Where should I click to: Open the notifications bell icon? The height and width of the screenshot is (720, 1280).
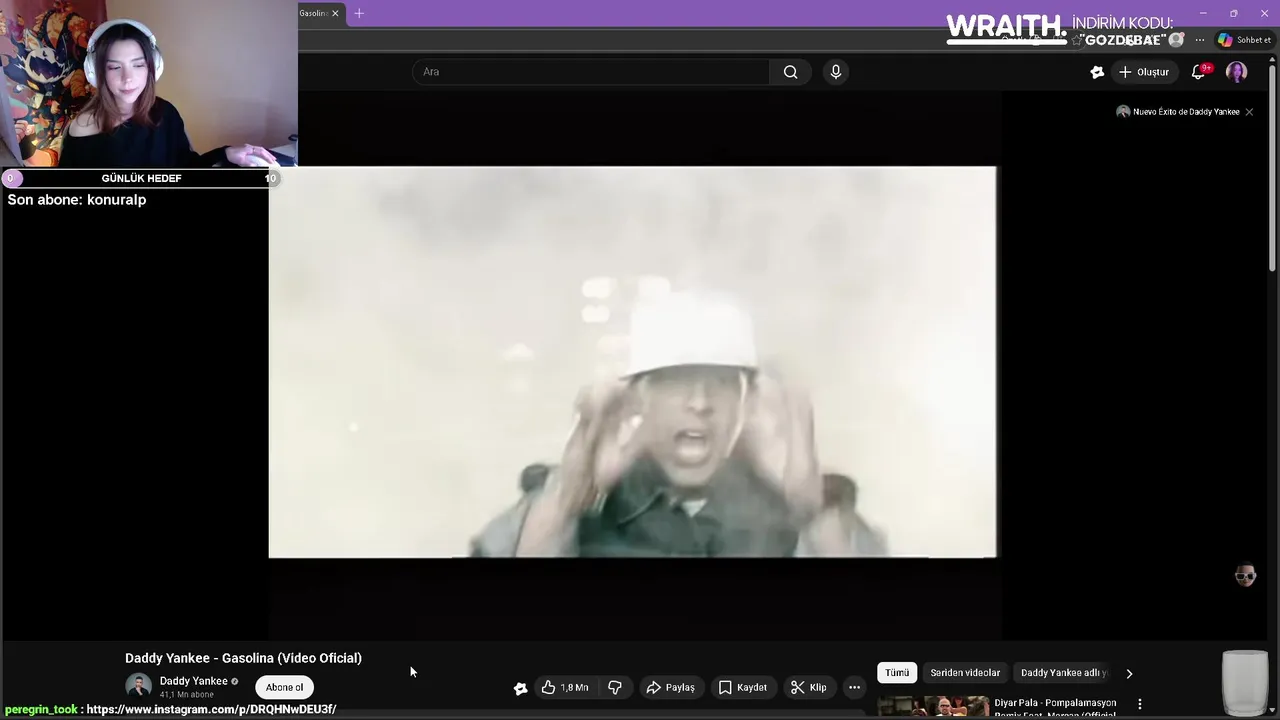click(x=1199, y=72)
